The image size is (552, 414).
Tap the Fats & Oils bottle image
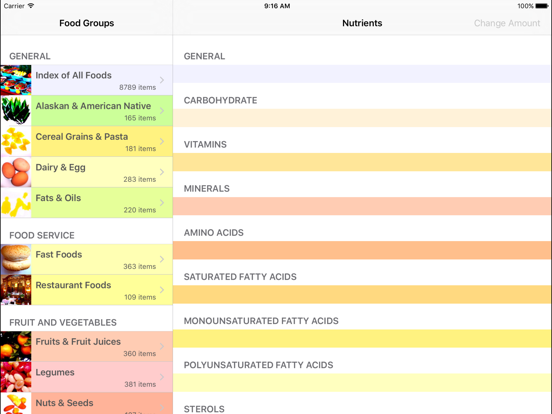pyautogui.click(x=16, y=202)
